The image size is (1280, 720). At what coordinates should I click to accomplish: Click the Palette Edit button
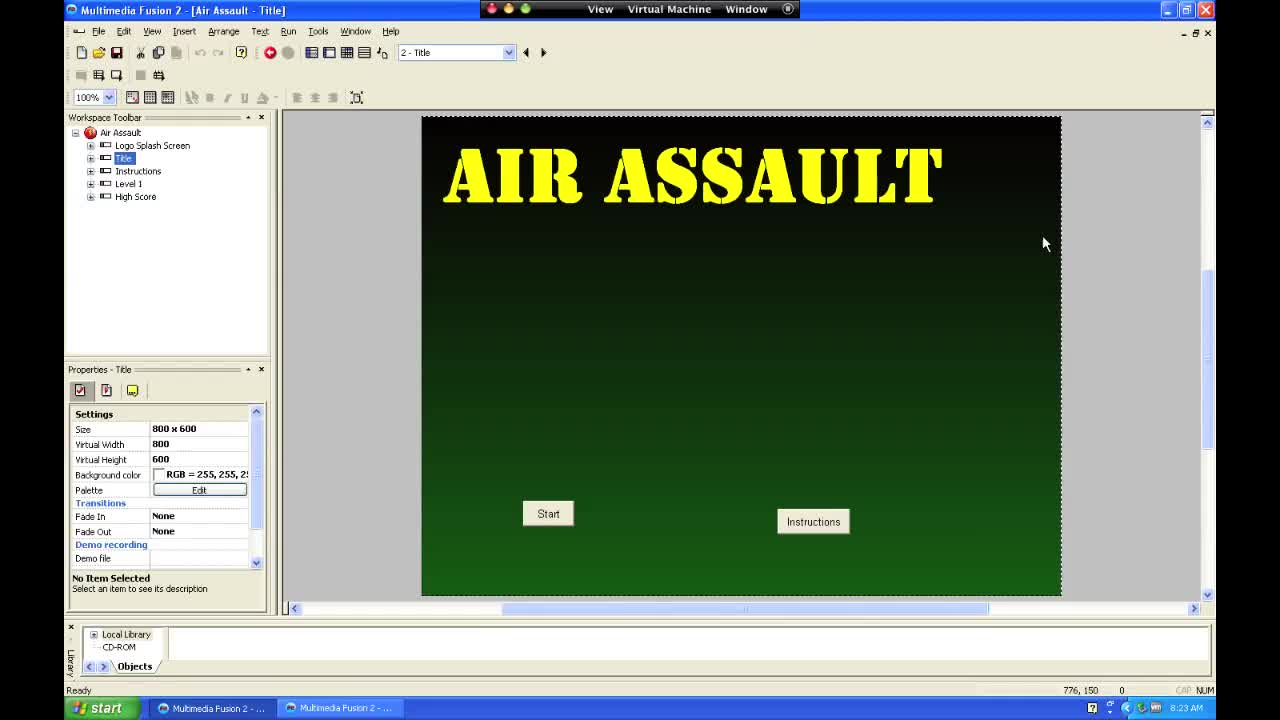(x=199, y=490)
